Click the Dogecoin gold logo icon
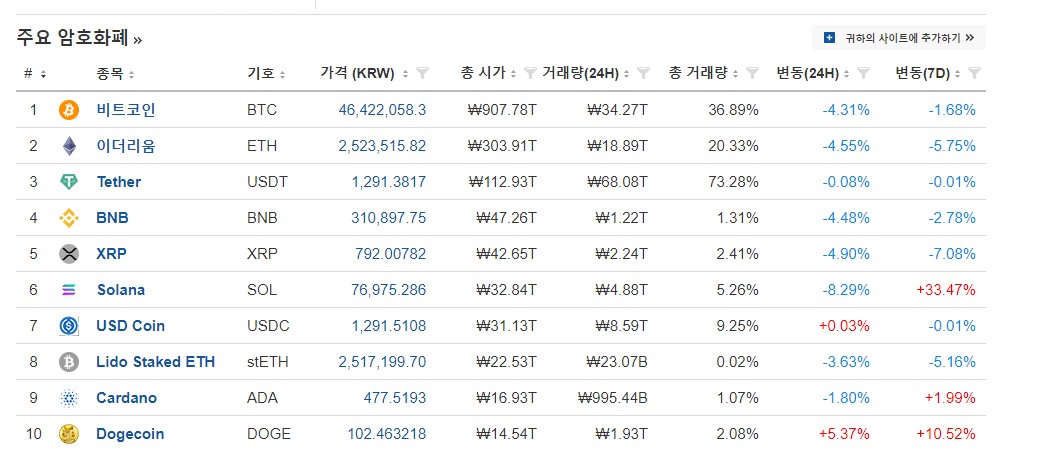 pyautogui.click(x=69, y=434)
